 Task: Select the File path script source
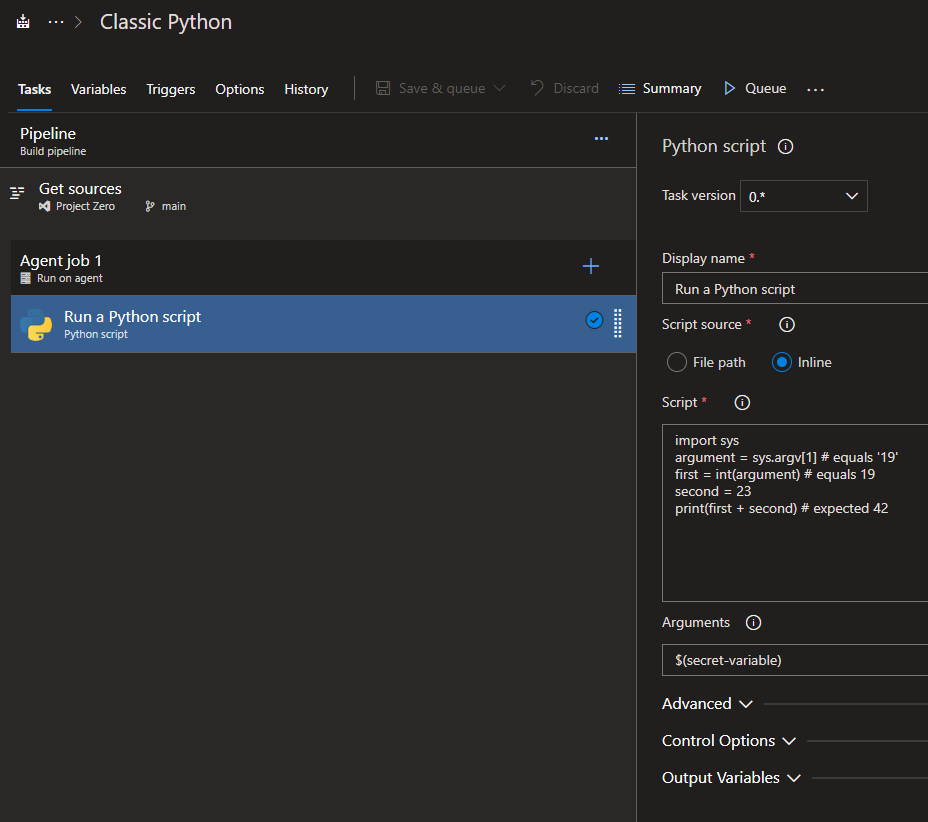676,362
